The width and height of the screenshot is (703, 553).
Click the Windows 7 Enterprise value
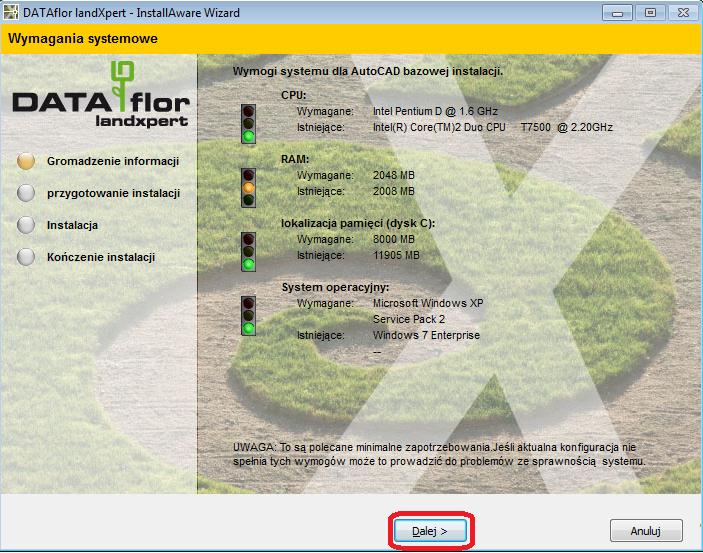pos(426,335)
